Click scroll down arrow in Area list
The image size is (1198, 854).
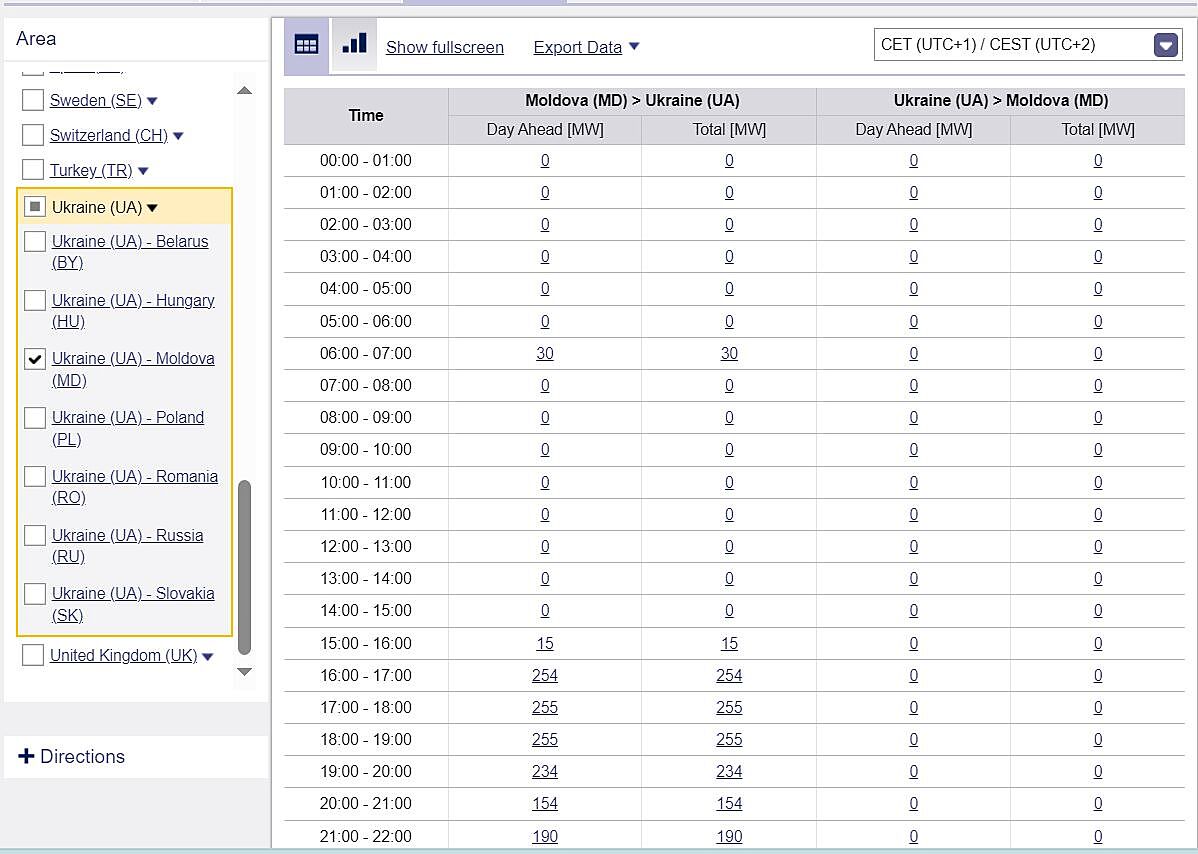tap(244, 672)
